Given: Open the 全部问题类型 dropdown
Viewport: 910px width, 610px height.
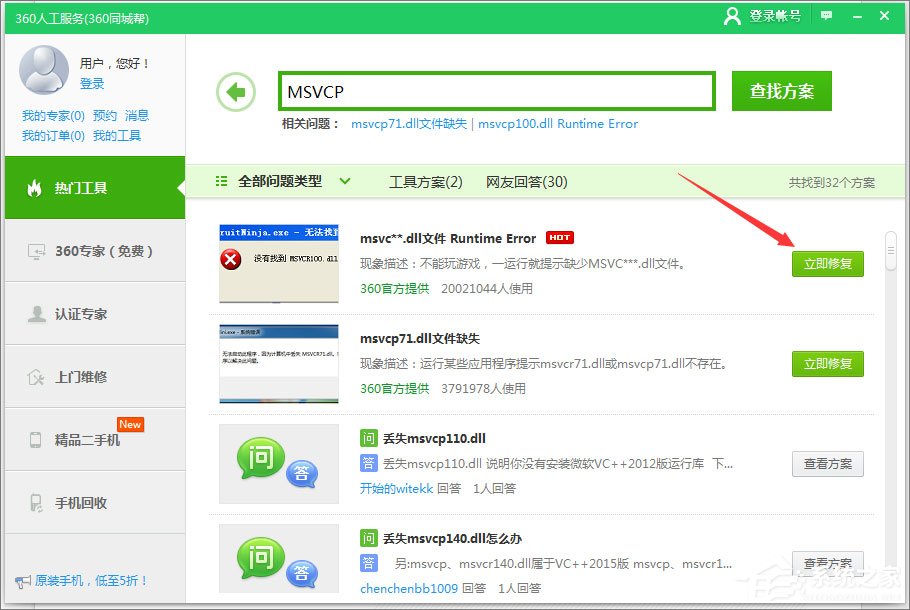Looking at the screenshot, I should point(283,182).
